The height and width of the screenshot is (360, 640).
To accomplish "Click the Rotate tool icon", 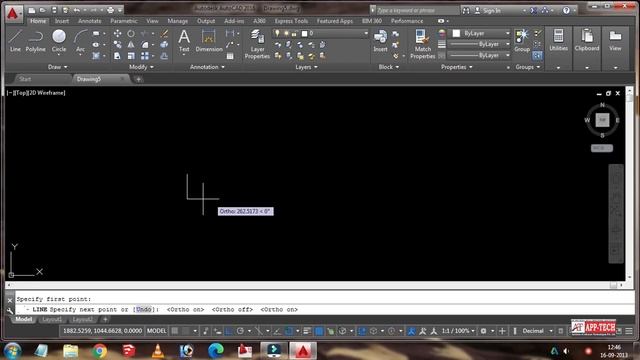I will click(131, 33).
